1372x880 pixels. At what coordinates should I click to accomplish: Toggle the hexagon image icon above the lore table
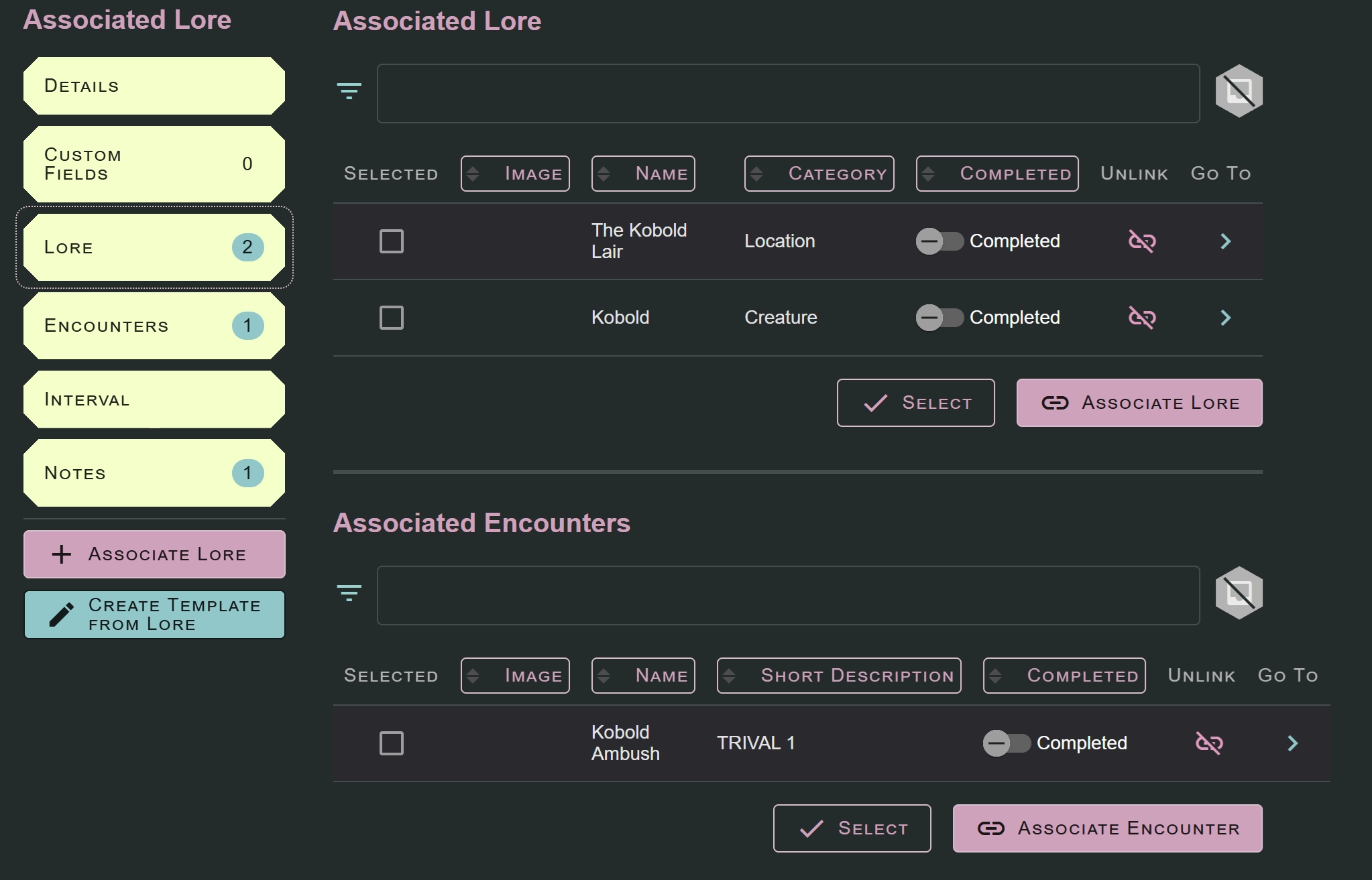pos(1239,91)
